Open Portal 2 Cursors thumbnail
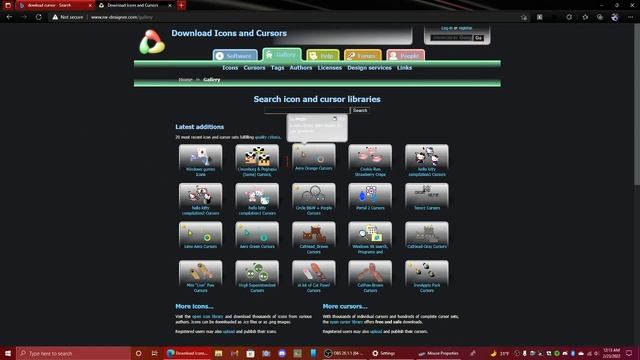Screen dimensions: 640x360 (370, 197)
